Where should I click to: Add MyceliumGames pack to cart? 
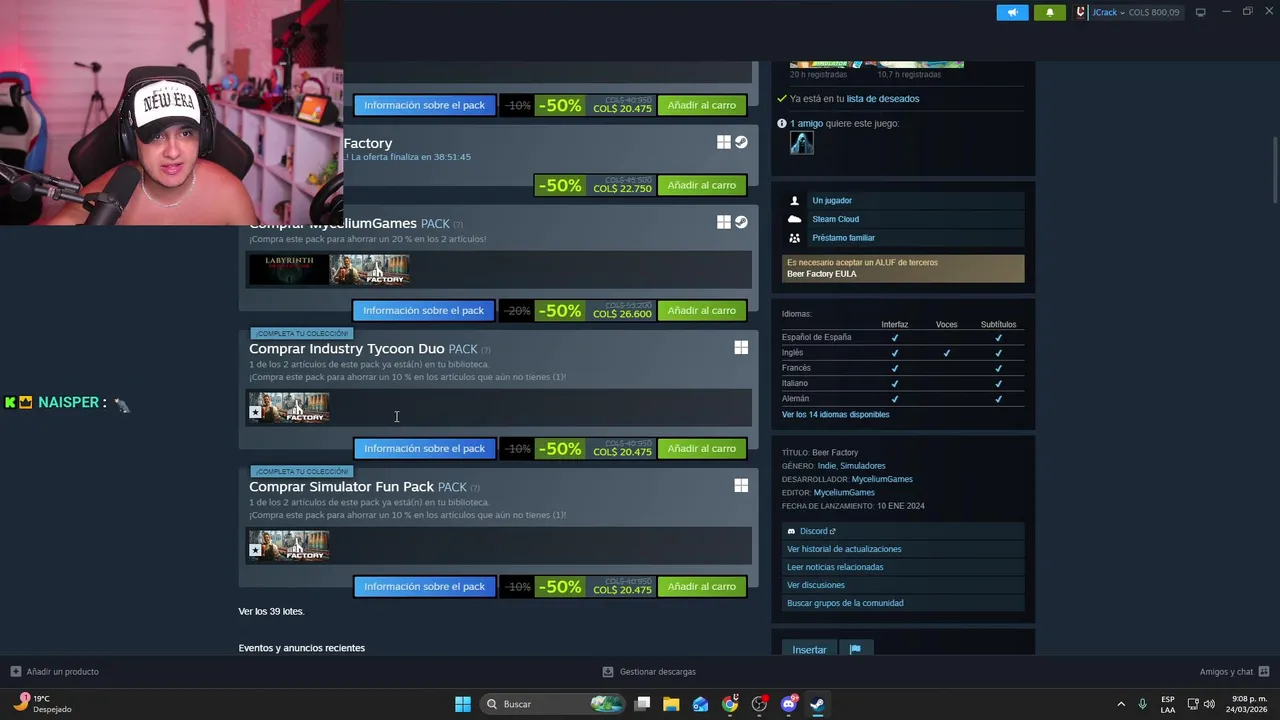(702, 311)
